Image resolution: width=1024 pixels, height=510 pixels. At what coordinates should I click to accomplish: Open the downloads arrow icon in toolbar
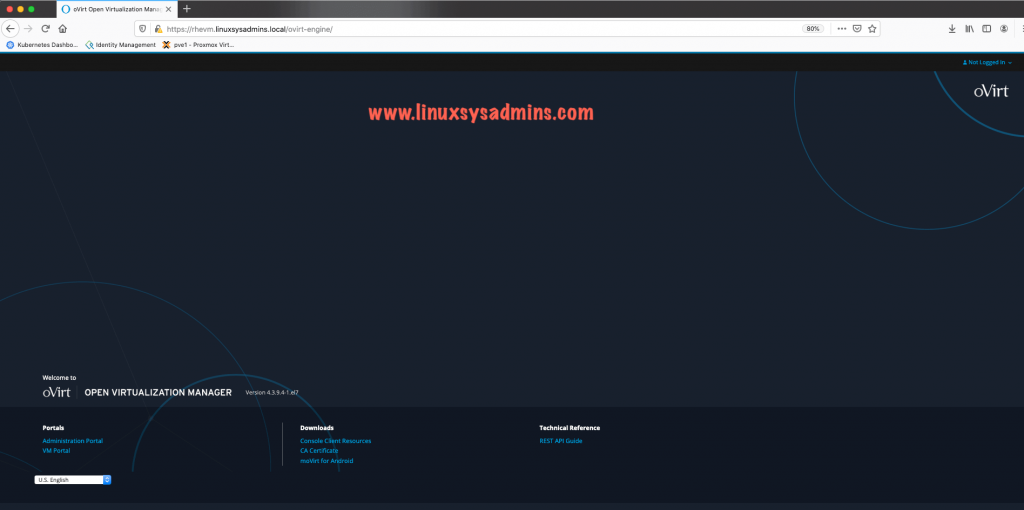(x=951, y=29)
